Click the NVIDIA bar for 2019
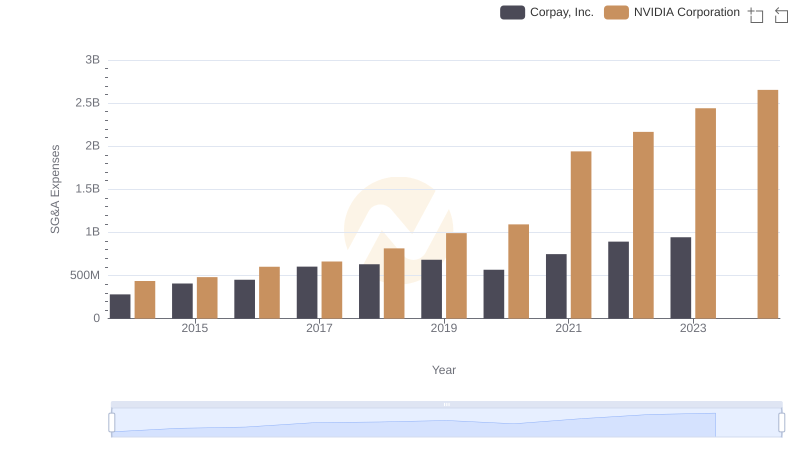 point(456,275)
